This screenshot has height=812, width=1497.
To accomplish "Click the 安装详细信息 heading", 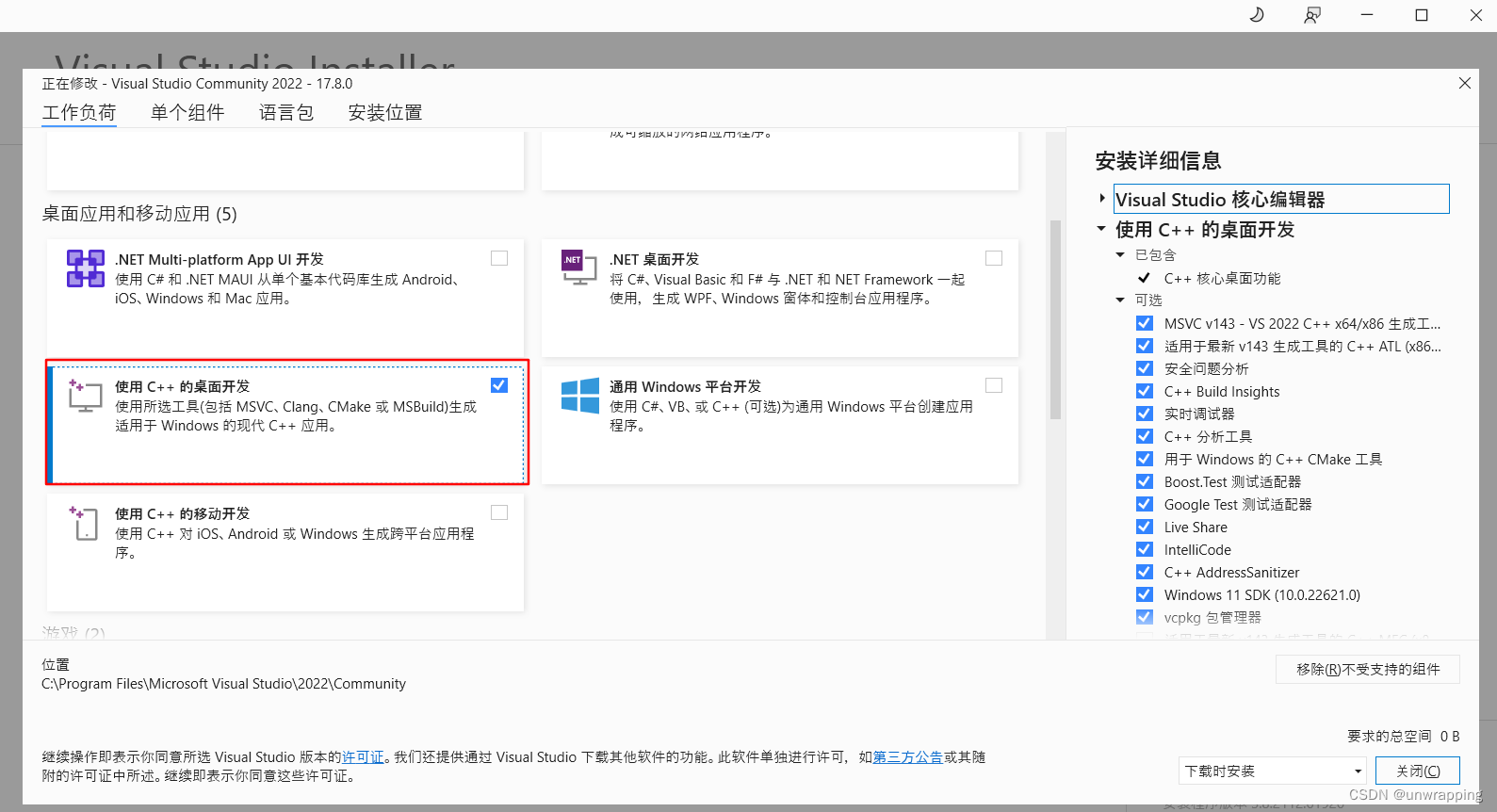I will pos(1159,161).
